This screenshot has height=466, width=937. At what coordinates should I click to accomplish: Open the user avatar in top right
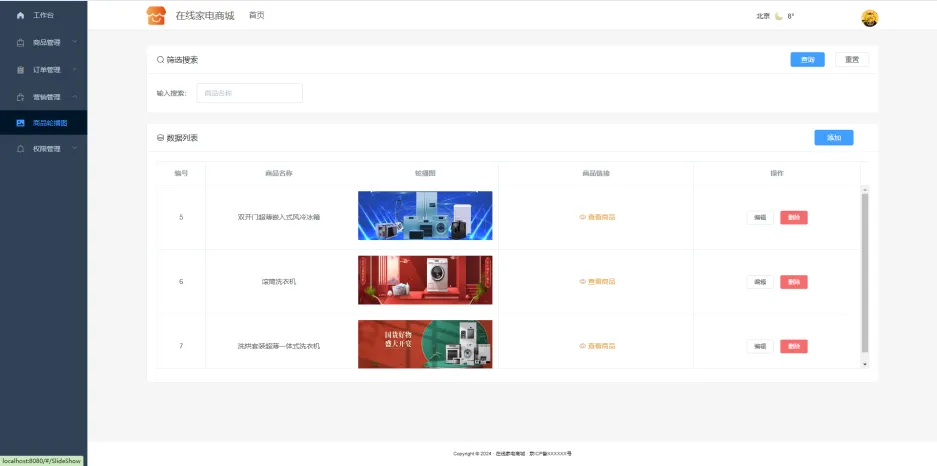(869, 17)
